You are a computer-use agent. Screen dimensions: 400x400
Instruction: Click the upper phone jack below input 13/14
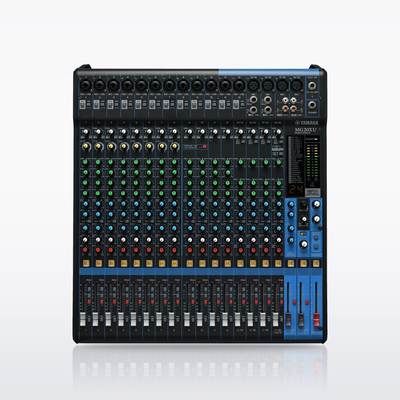point(253,99)
